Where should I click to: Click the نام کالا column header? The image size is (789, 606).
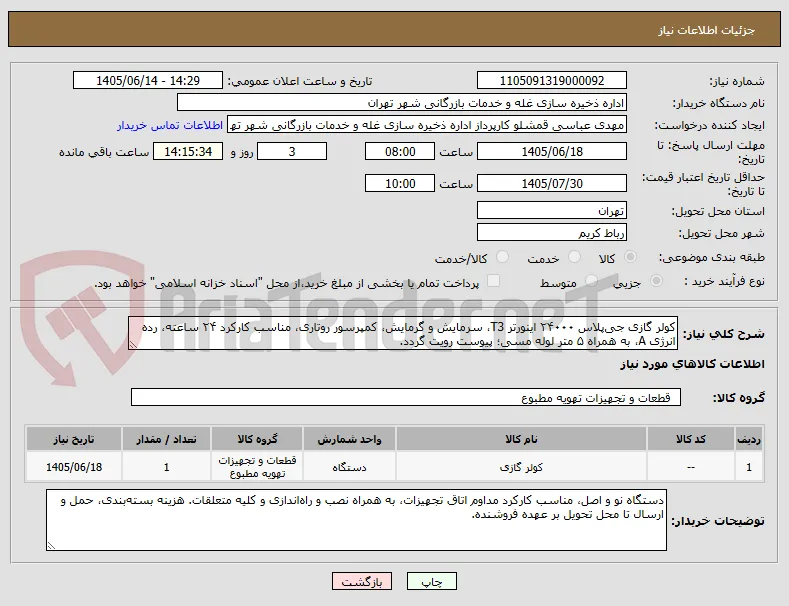(x=521, y=439)
